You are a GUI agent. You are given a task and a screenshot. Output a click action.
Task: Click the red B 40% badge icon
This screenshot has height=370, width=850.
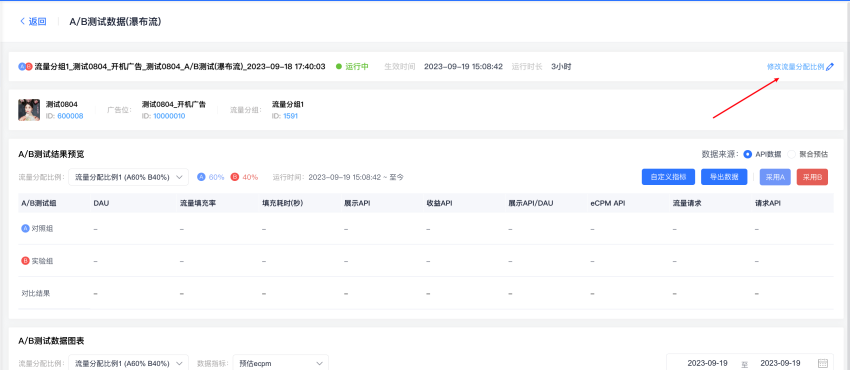tap(235, 177)
